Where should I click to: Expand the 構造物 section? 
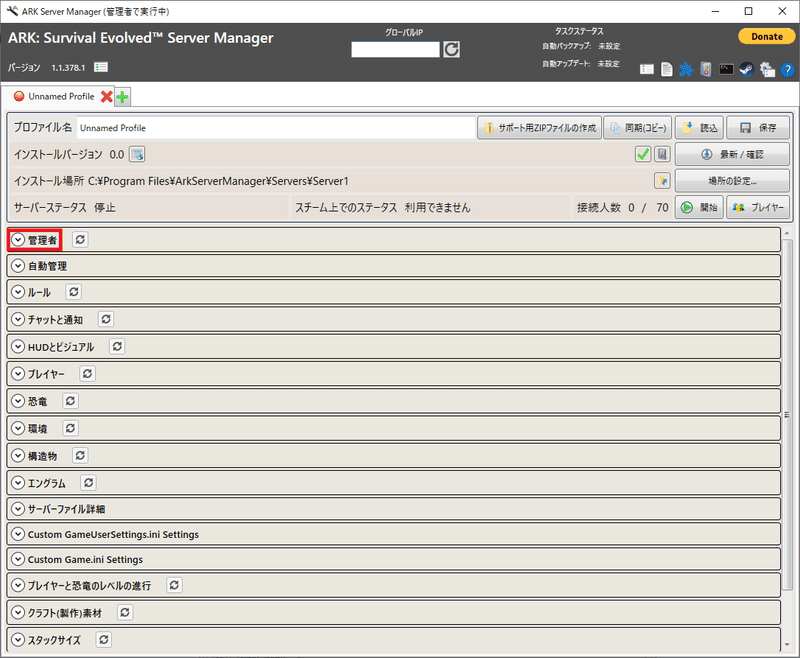[x=18, y=455]
